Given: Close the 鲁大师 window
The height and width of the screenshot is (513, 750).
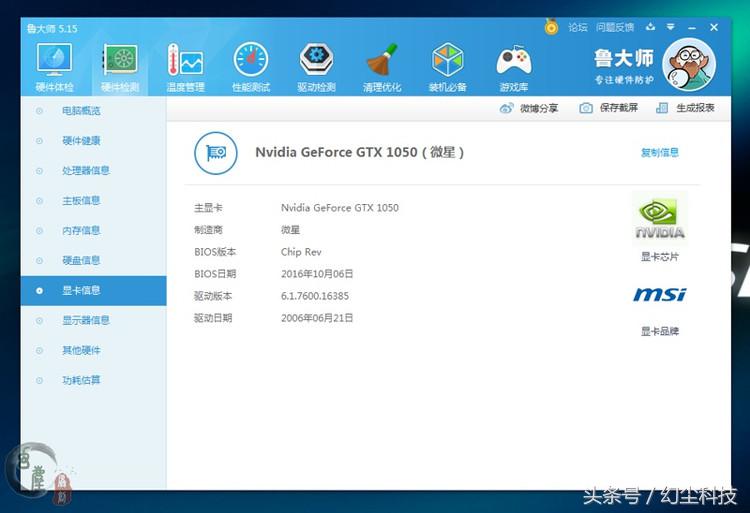Looking at the screenshot, I should tap(714, 27).
